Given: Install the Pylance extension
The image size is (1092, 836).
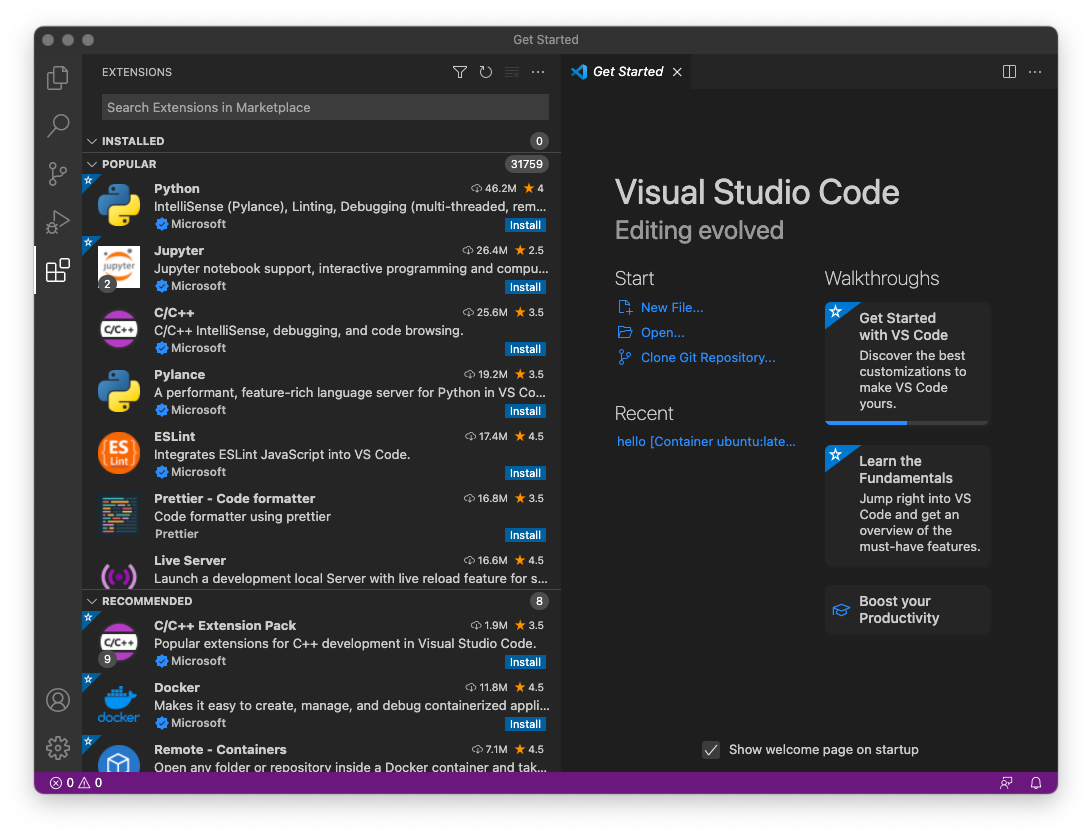Looking at the screenshot, I should pyautogui.click(x=525, y=411).
